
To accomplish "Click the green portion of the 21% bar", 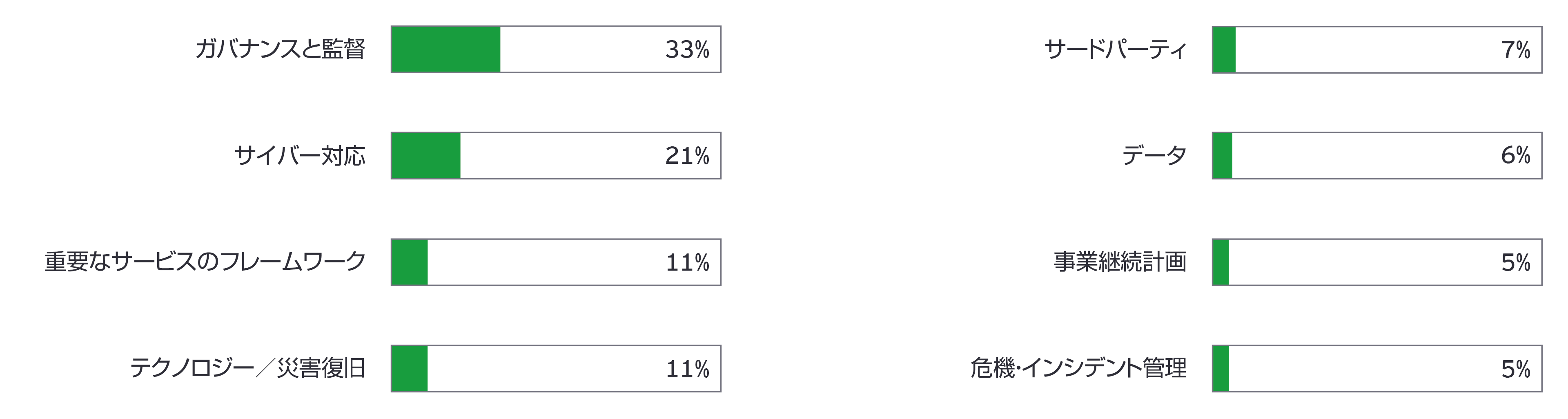I will (x=426, y=156).
